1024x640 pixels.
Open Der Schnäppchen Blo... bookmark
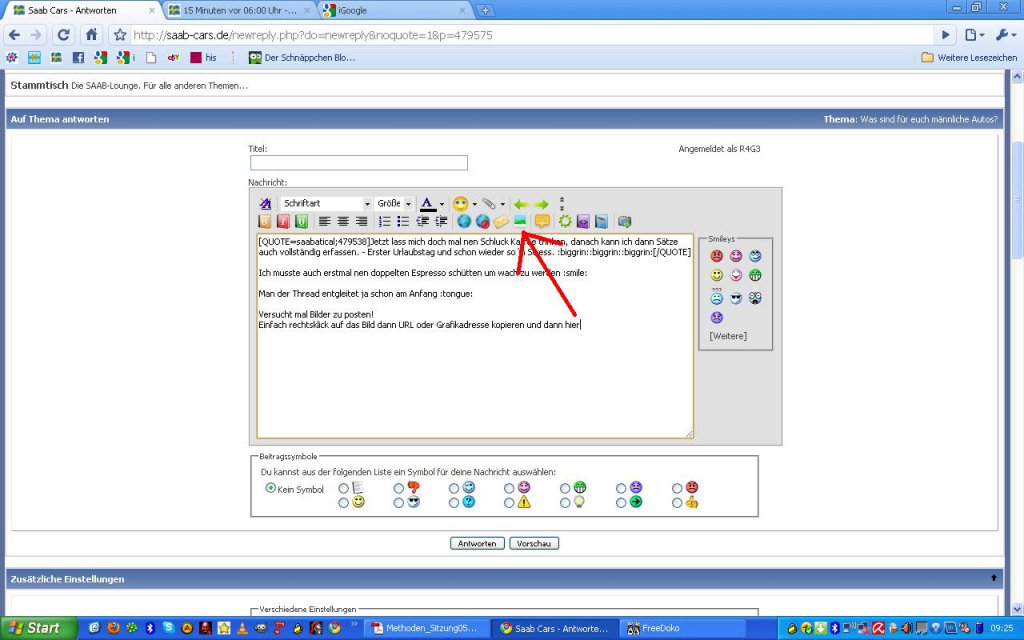click(302, 57)
